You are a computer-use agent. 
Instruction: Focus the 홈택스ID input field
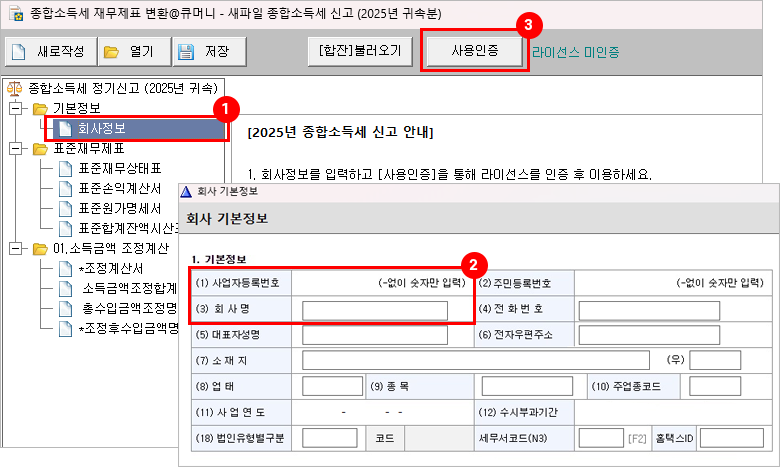[732, 438]
